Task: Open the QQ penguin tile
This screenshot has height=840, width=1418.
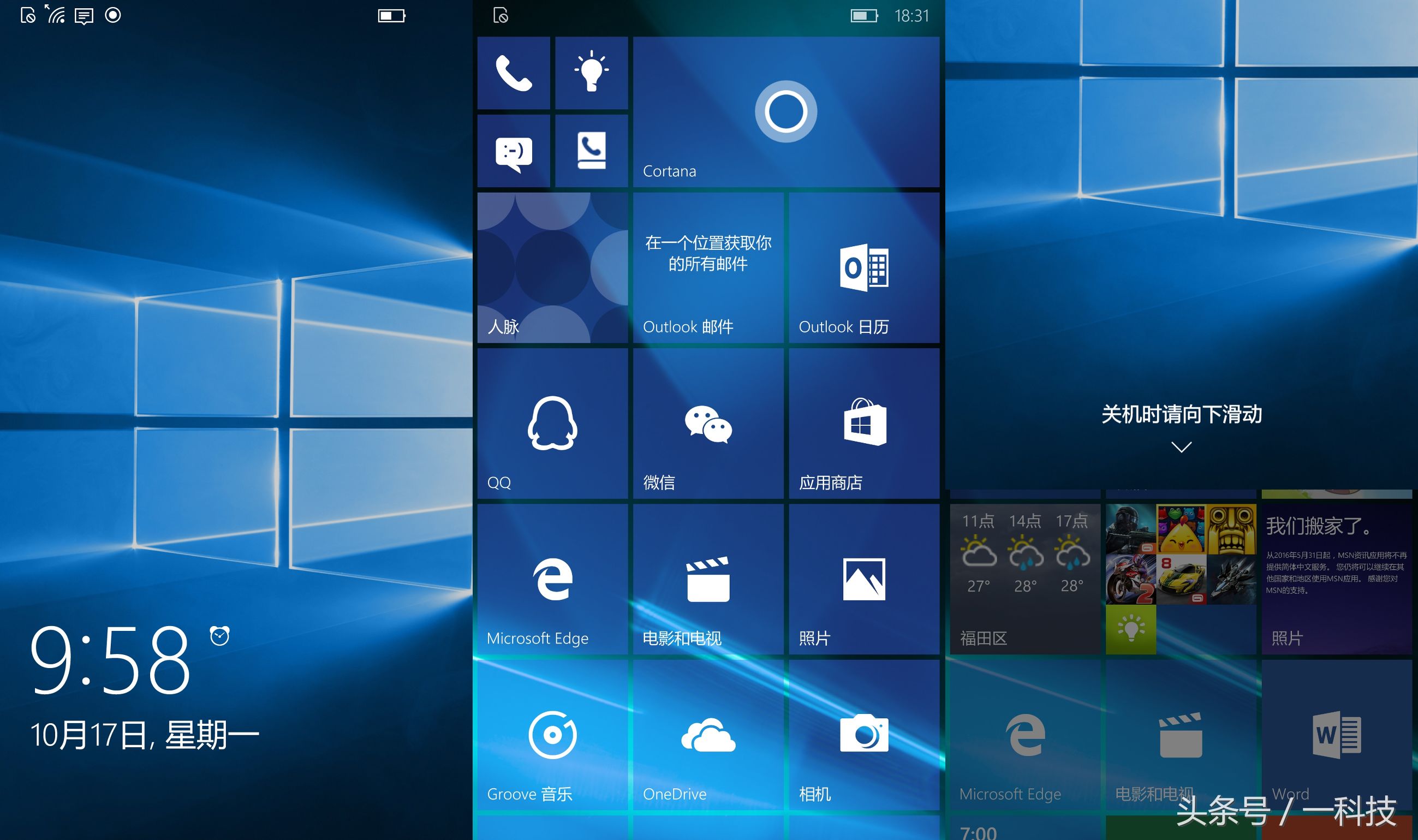Action: tap(552, 424)
